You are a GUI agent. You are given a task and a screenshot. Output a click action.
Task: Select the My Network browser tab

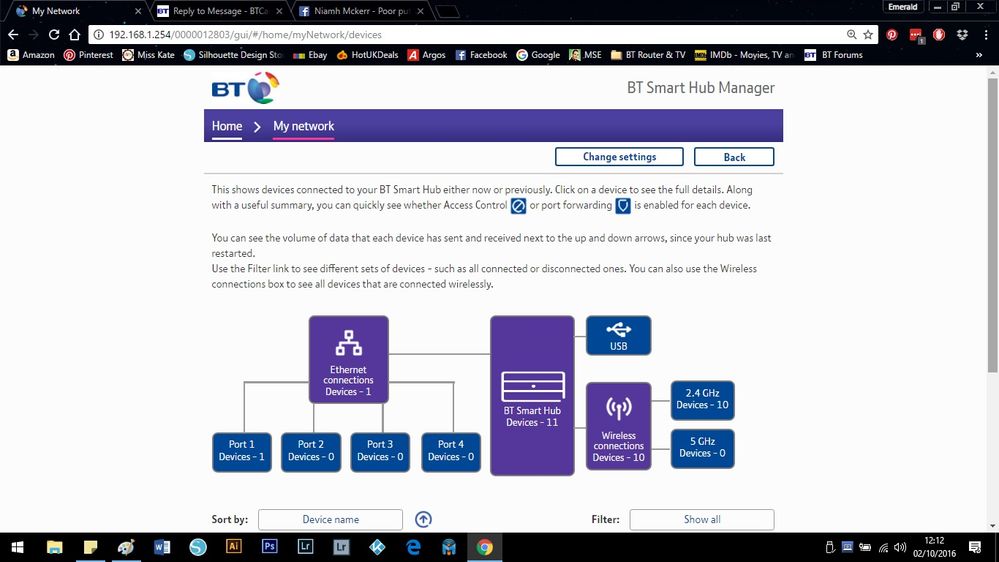[x=76, y=11]
